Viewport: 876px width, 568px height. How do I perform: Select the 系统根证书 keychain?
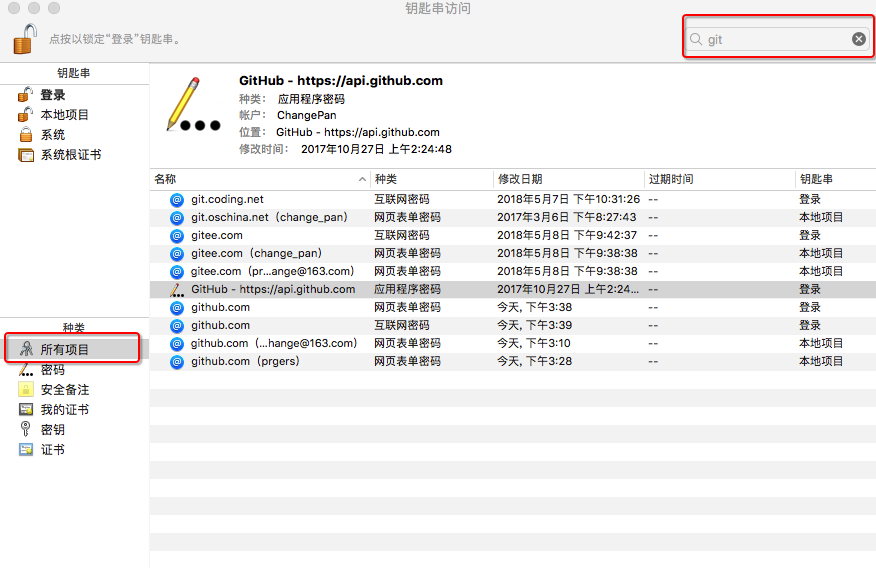pos(74,155)
